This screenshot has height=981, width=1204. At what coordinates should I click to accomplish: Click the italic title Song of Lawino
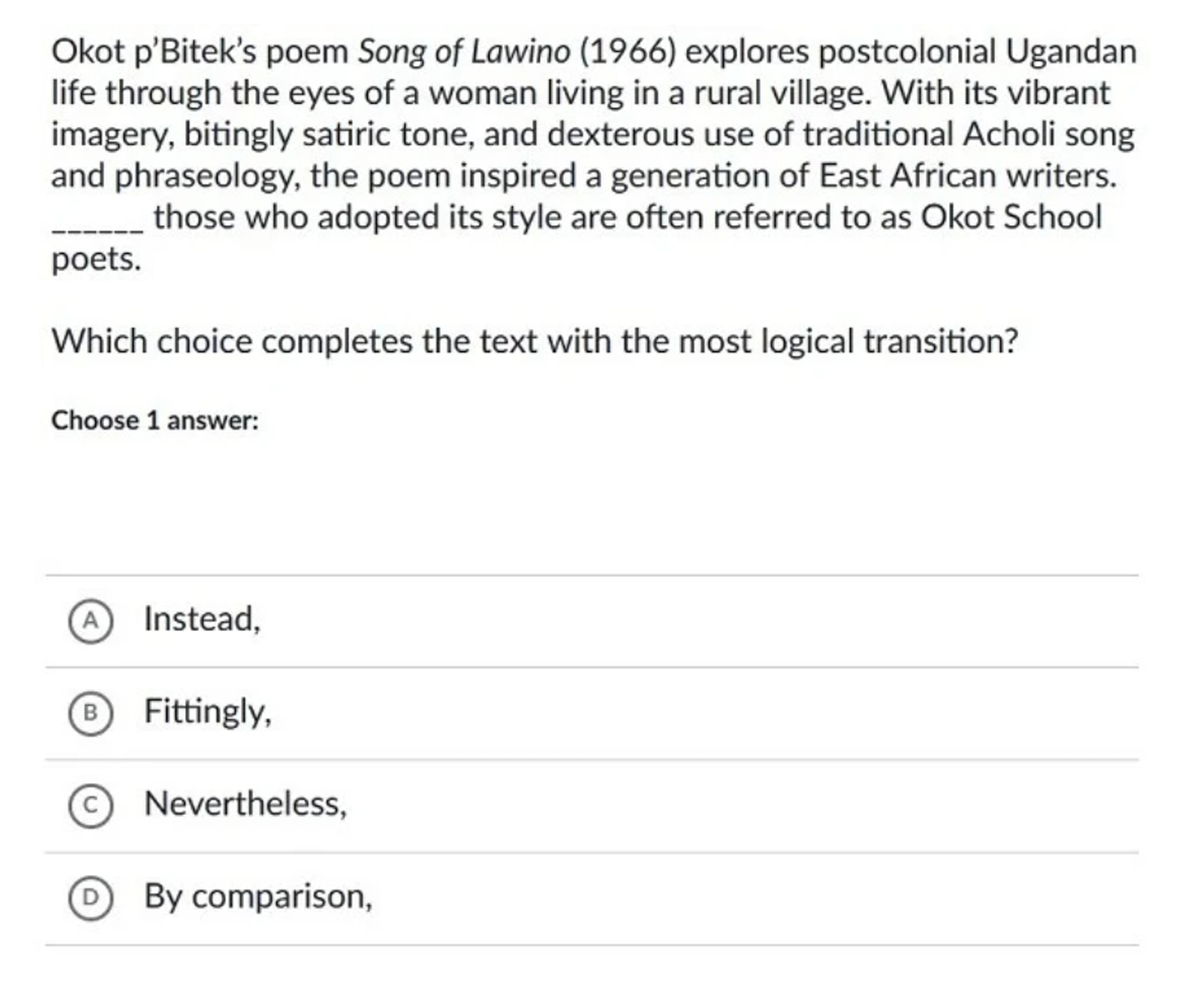click(464, 53)
